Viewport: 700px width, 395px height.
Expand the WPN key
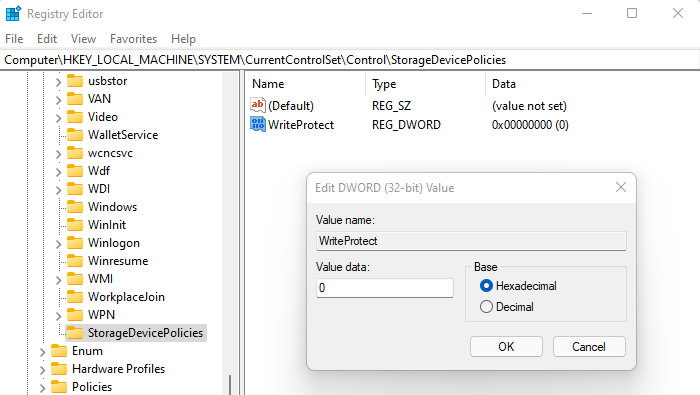click(58, 316)
